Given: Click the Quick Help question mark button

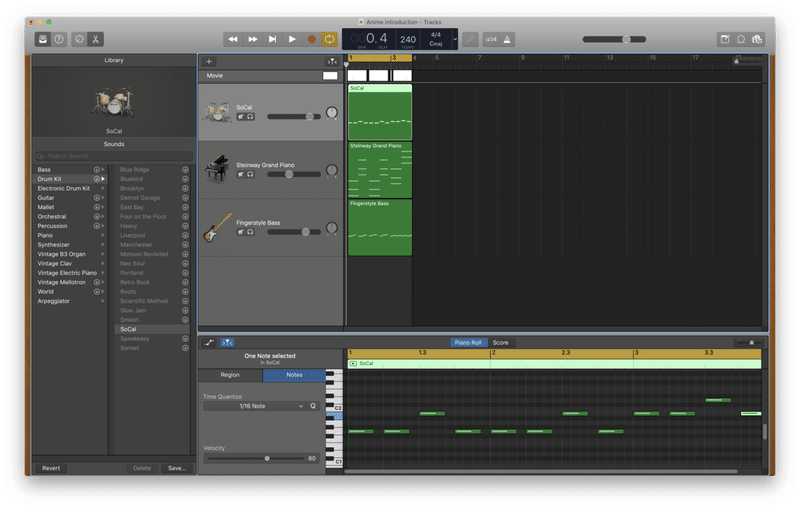Looking at the screenshot, I should point(59,39).
